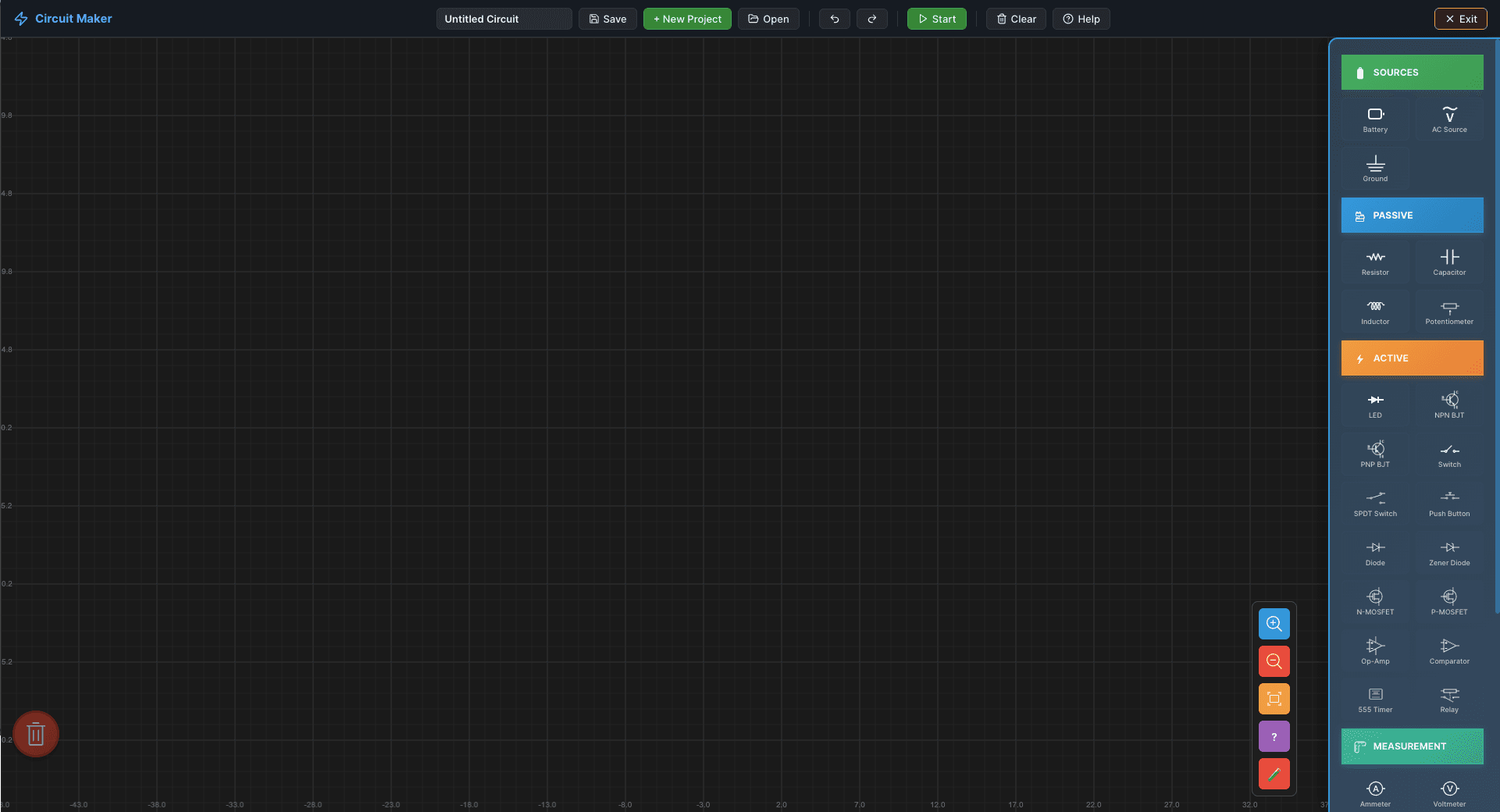Choose the Ground symbol

click(x=1375, y=169)
